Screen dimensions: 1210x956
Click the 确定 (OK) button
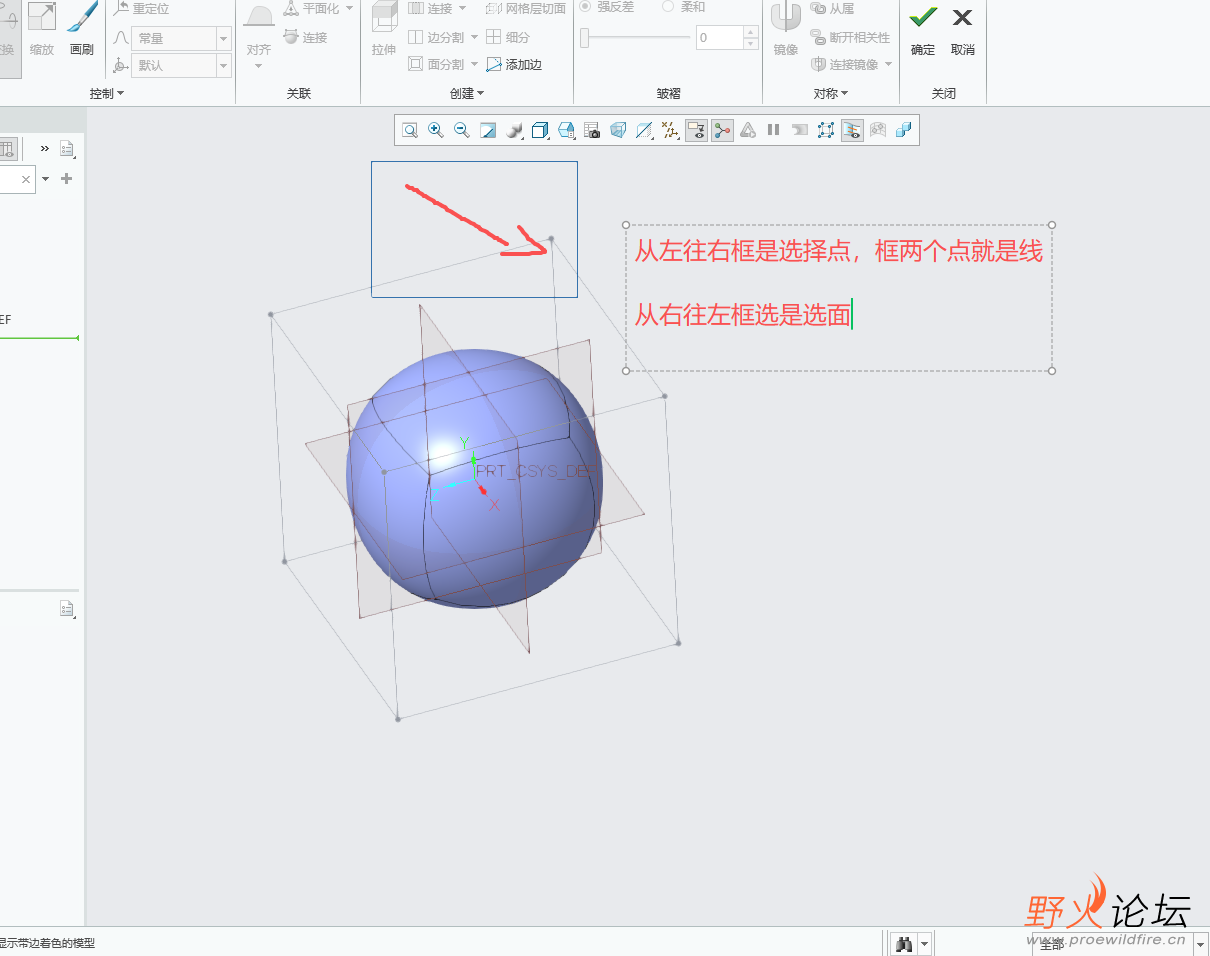point(922,30)
